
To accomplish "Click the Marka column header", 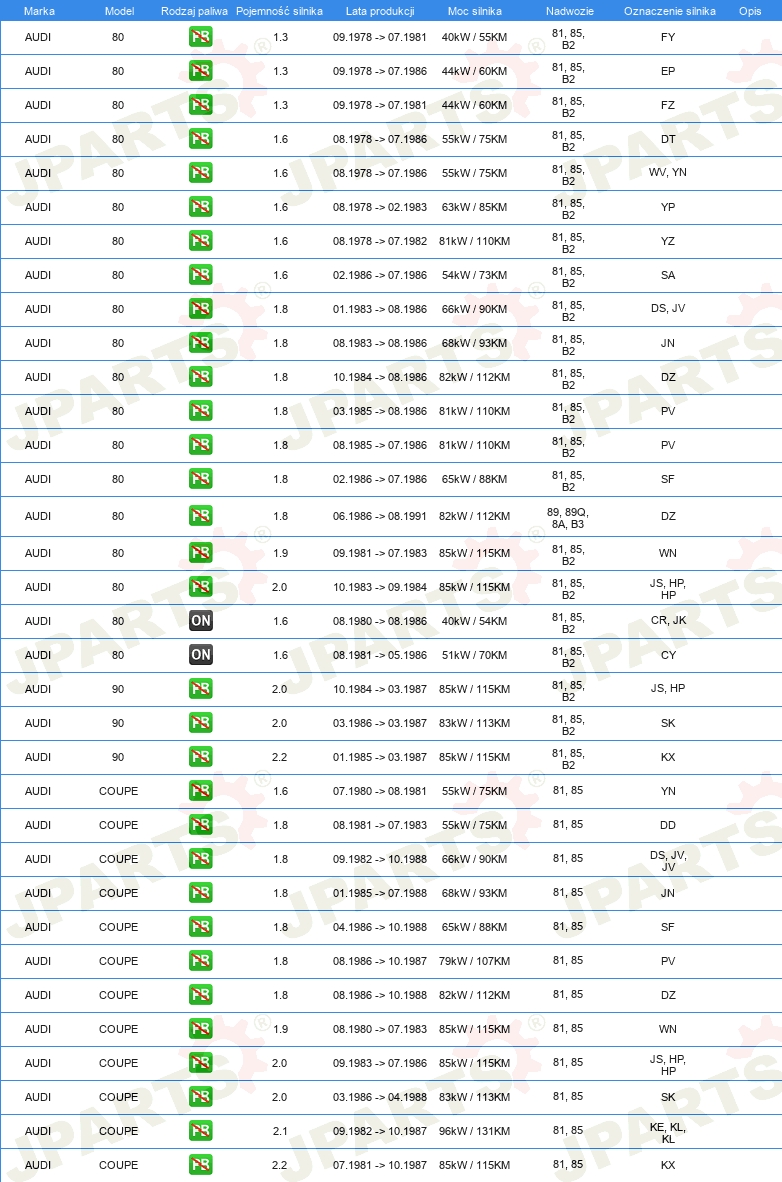I will [39, 11].
